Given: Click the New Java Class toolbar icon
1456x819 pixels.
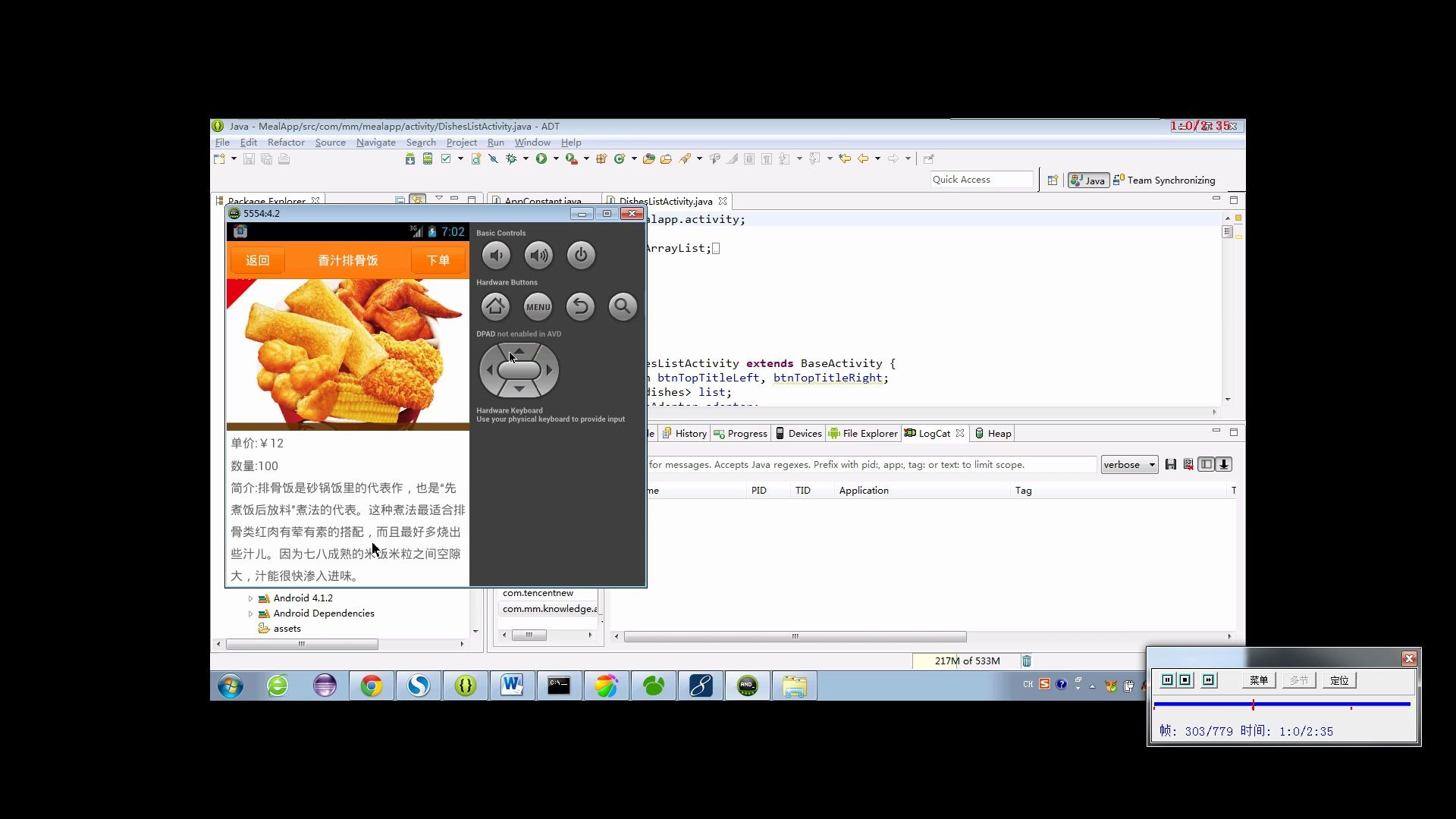Looking at the screenshot, I should pyautogui.click(x=620, y=158).
